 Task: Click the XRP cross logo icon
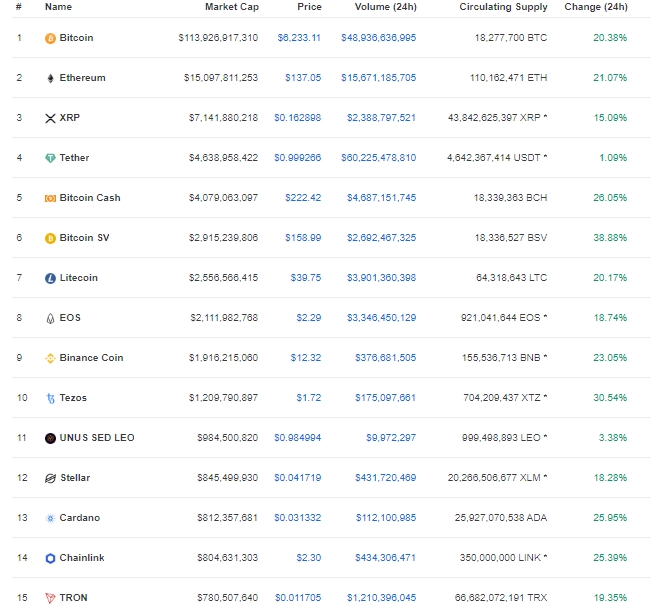[x=50, y=118]
